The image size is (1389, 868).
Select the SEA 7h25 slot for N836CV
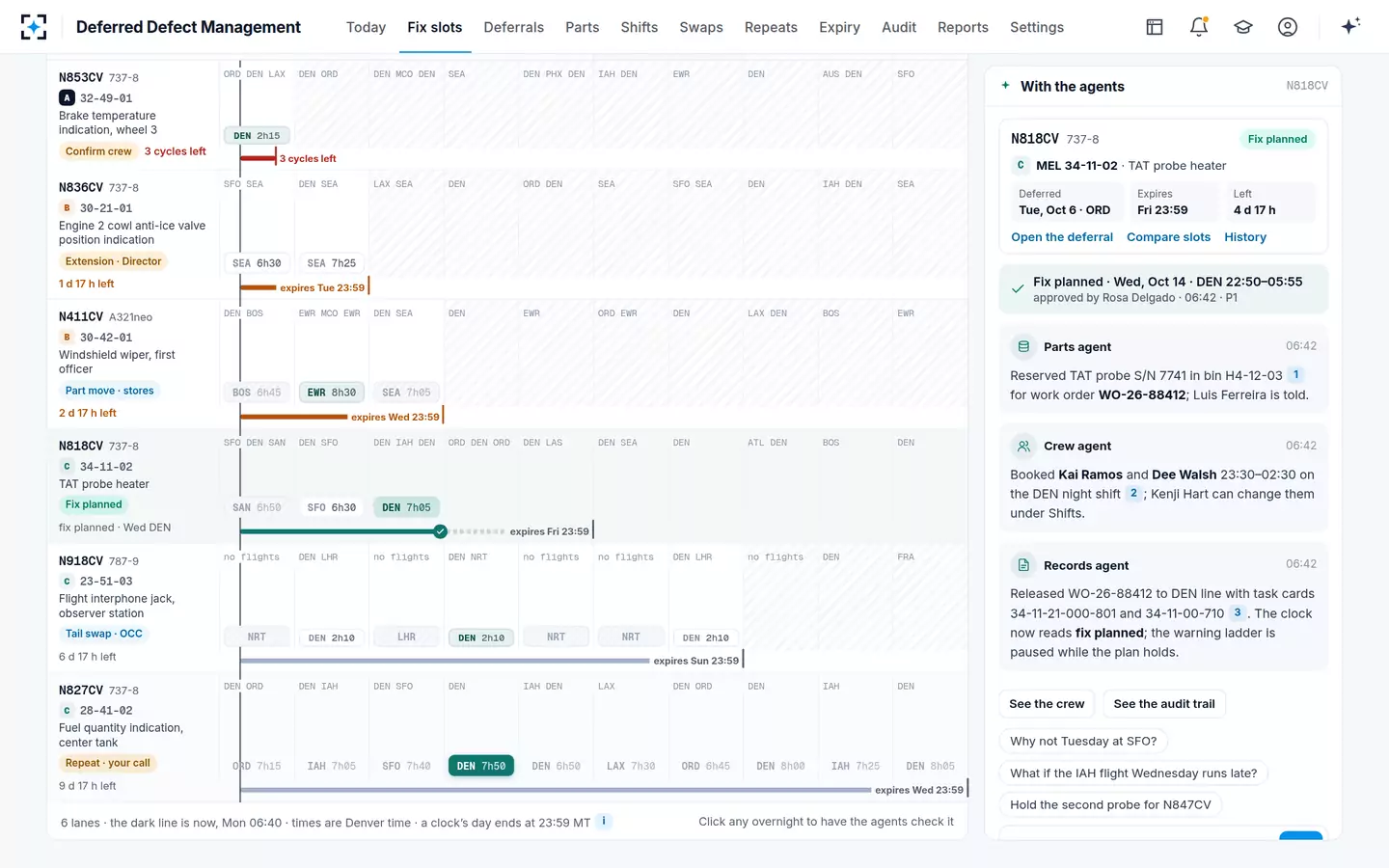click(332, 263)
